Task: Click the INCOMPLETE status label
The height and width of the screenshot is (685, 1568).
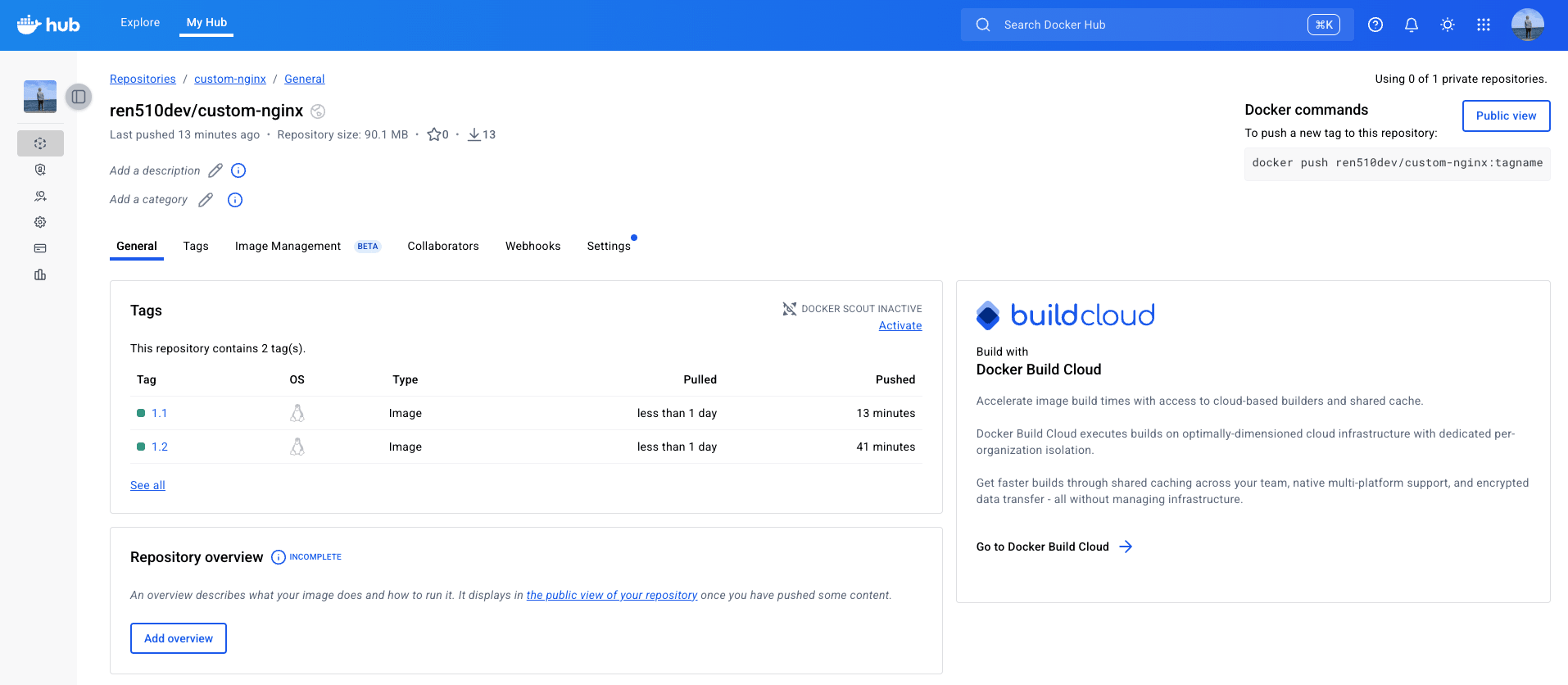Action: pos(315,556)
